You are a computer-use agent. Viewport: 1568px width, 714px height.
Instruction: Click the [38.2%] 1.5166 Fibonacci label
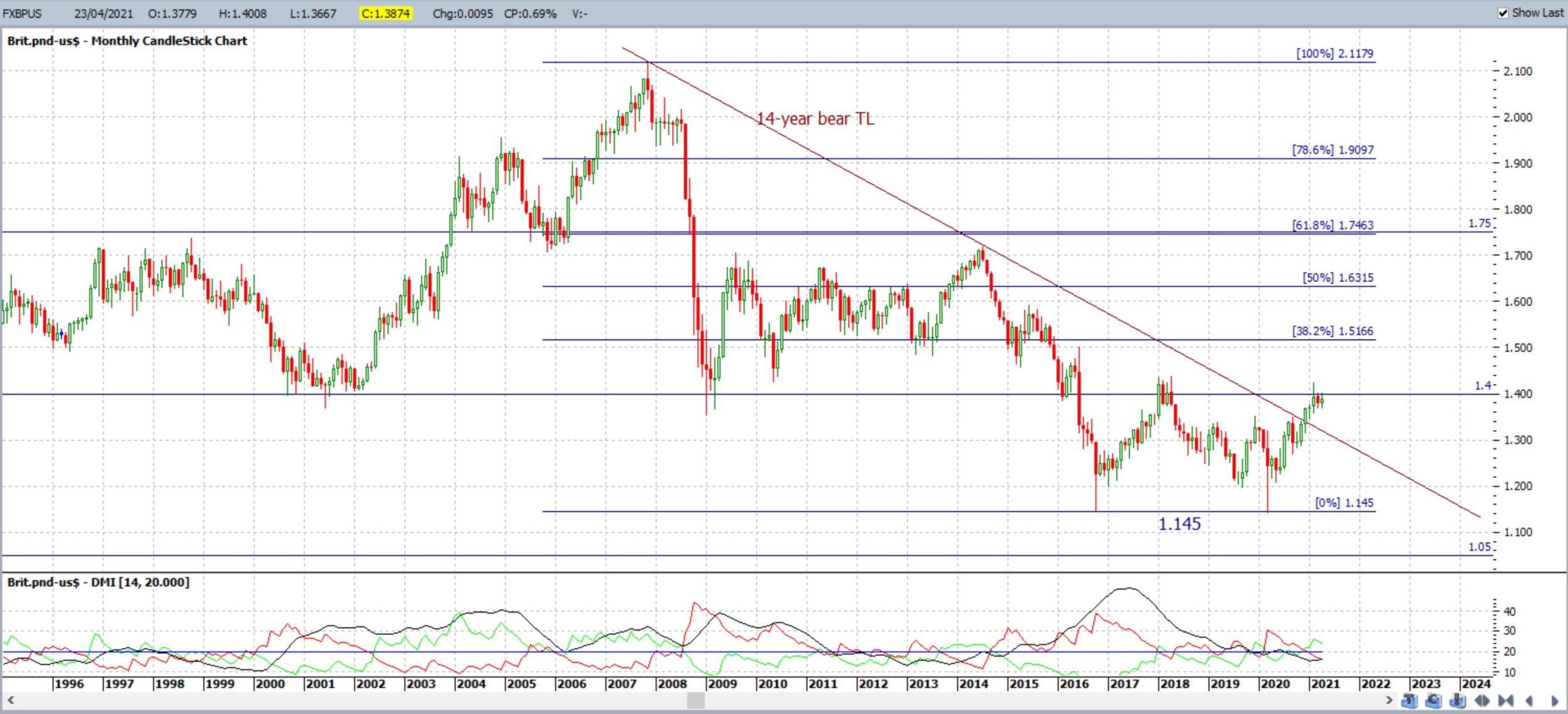click(1333, 331)
